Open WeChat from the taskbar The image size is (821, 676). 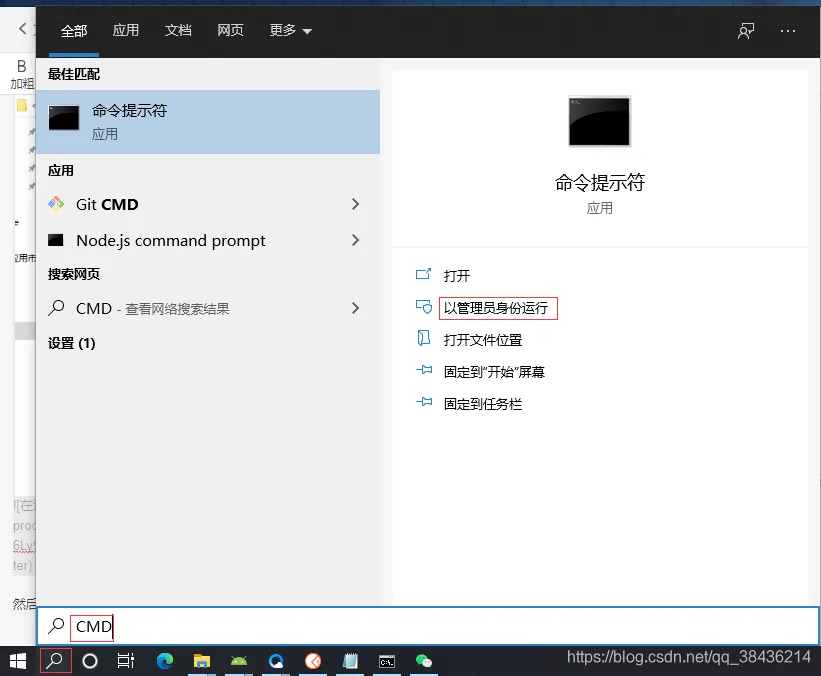(x=424, y=661)
